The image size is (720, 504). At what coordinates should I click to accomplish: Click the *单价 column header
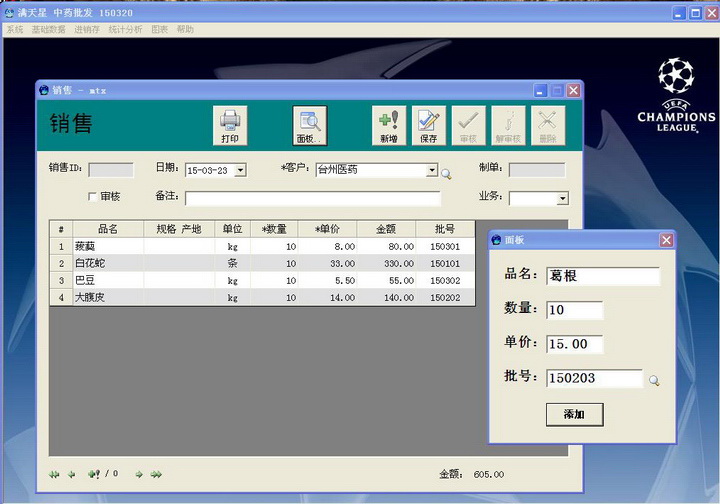pyautogui.click(x=328, y=229)
